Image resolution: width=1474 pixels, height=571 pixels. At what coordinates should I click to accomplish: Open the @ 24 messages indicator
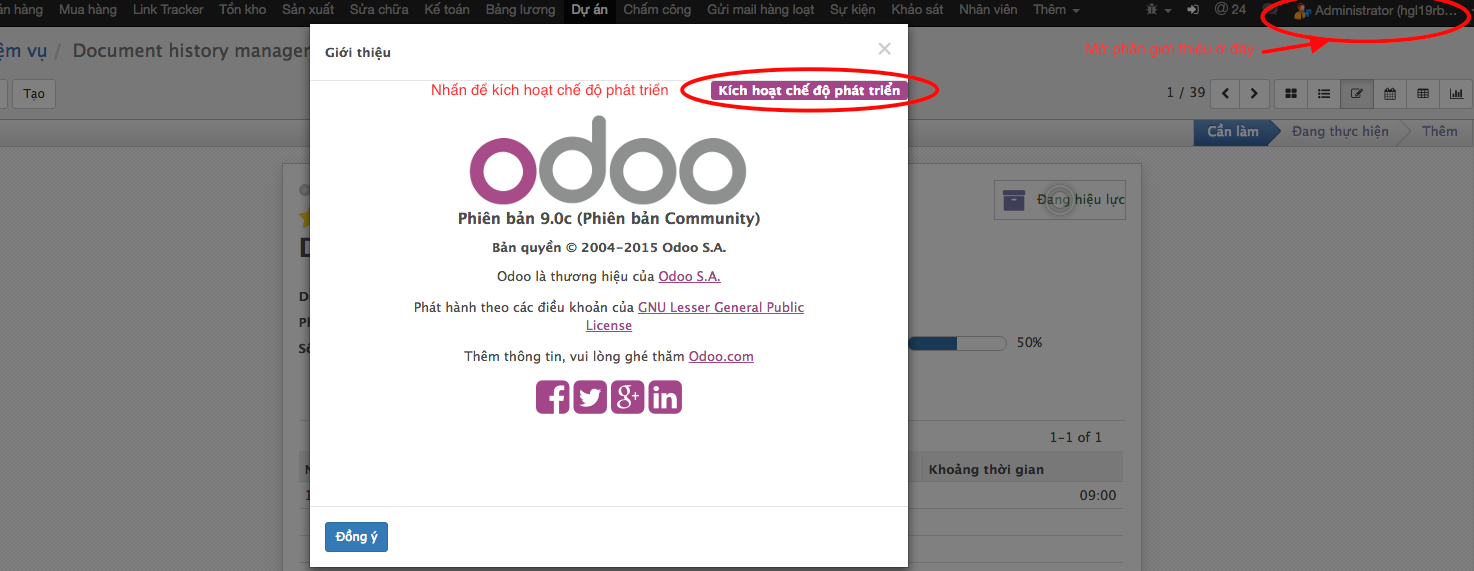click(1230, 10)
